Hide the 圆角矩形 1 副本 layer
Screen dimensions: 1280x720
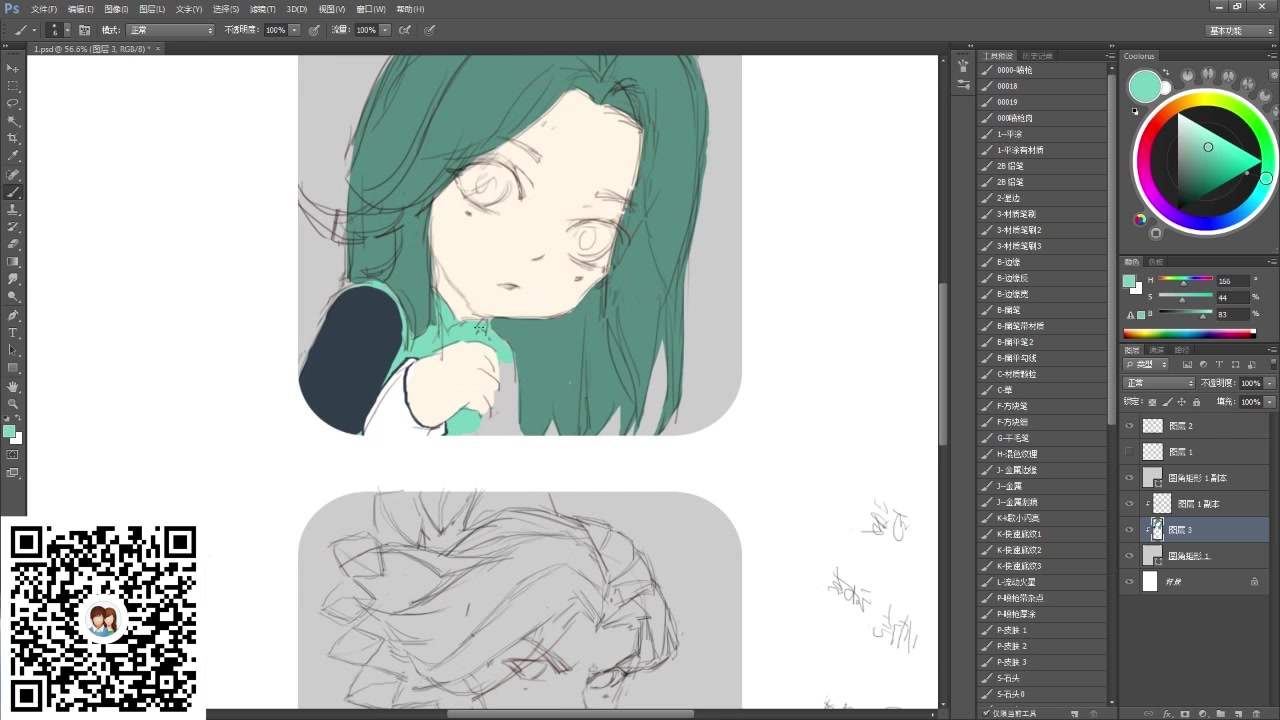click(1129, 478)
